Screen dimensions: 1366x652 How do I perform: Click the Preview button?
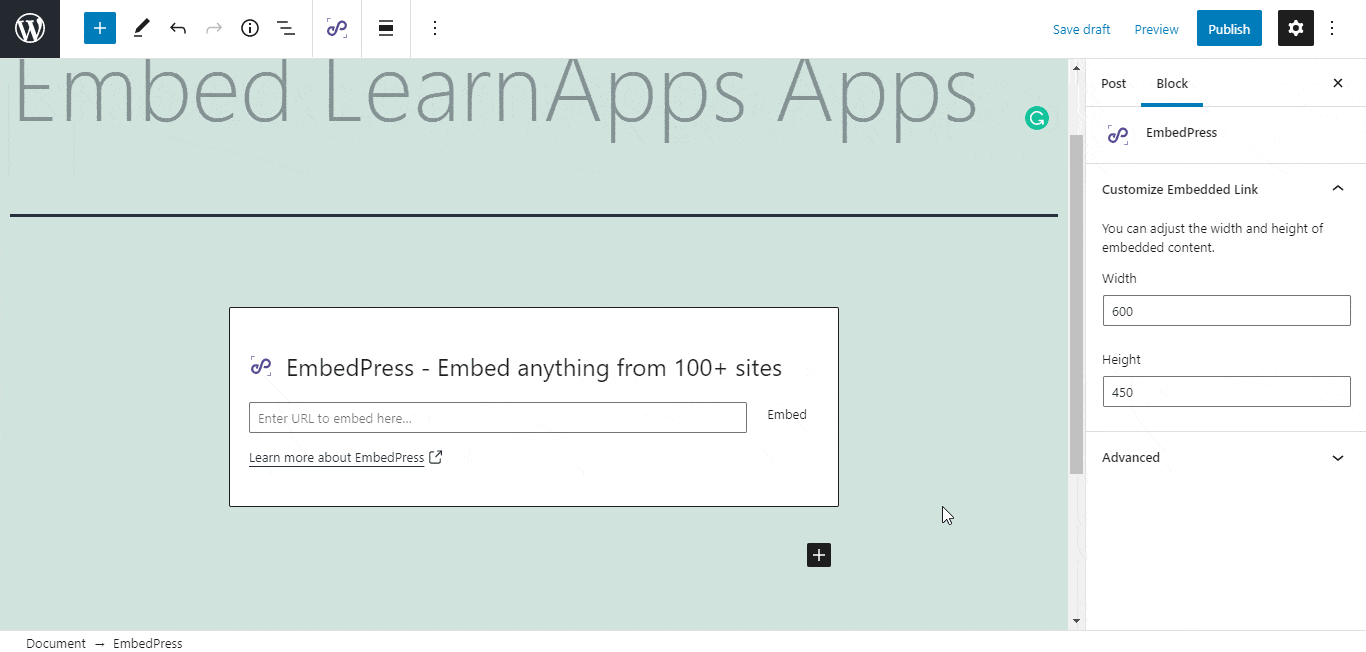pyautogui.click(x=1156, y=29)
